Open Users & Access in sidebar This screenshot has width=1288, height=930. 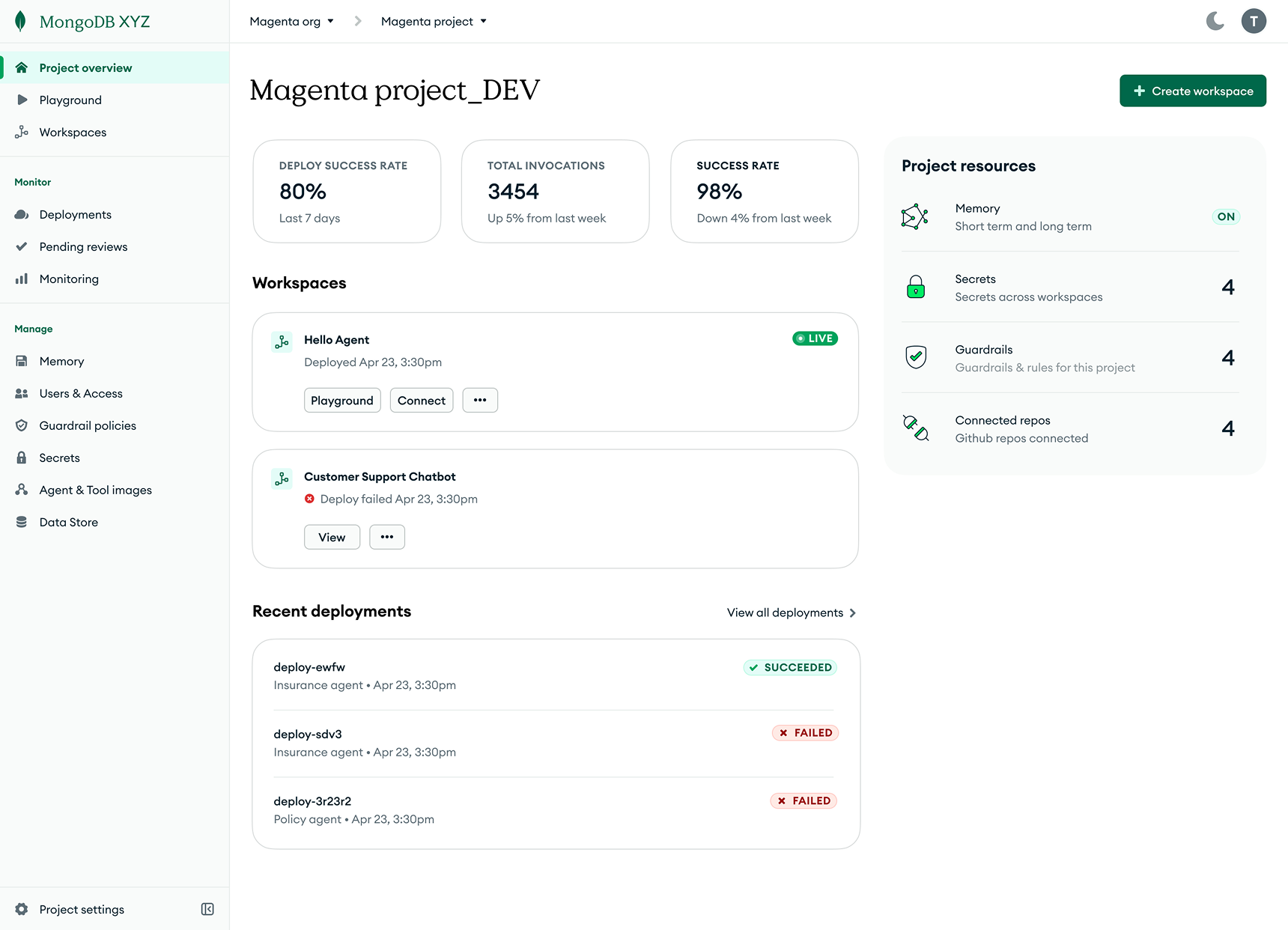pyautogui.click(x=115, y=393)
